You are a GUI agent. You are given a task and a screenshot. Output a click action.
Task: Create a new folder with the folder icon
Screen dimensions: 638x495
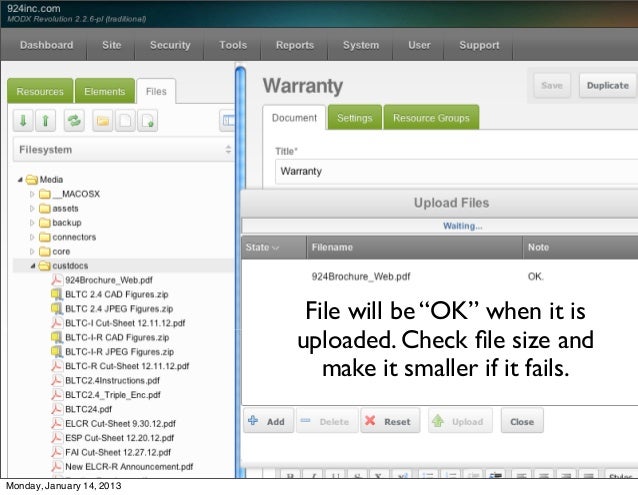(103, 120)
